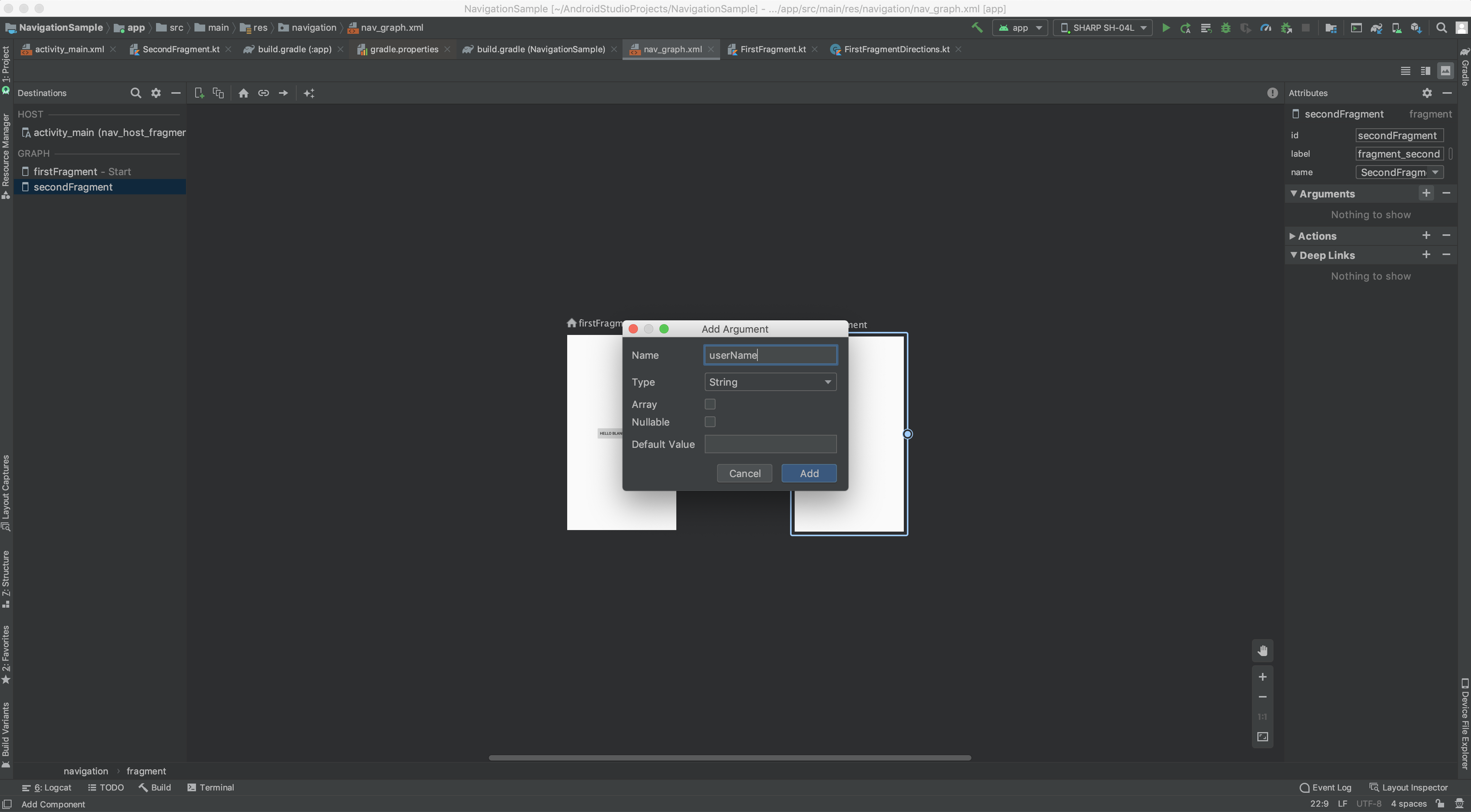Zoom to fit screen icon

[1263, 737]
